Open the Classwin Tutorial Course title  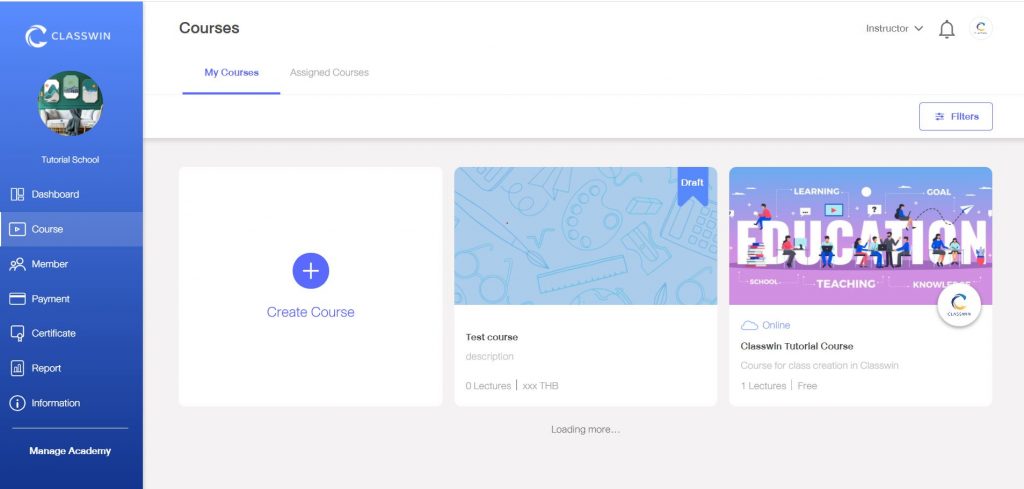[x=796, y=346]
